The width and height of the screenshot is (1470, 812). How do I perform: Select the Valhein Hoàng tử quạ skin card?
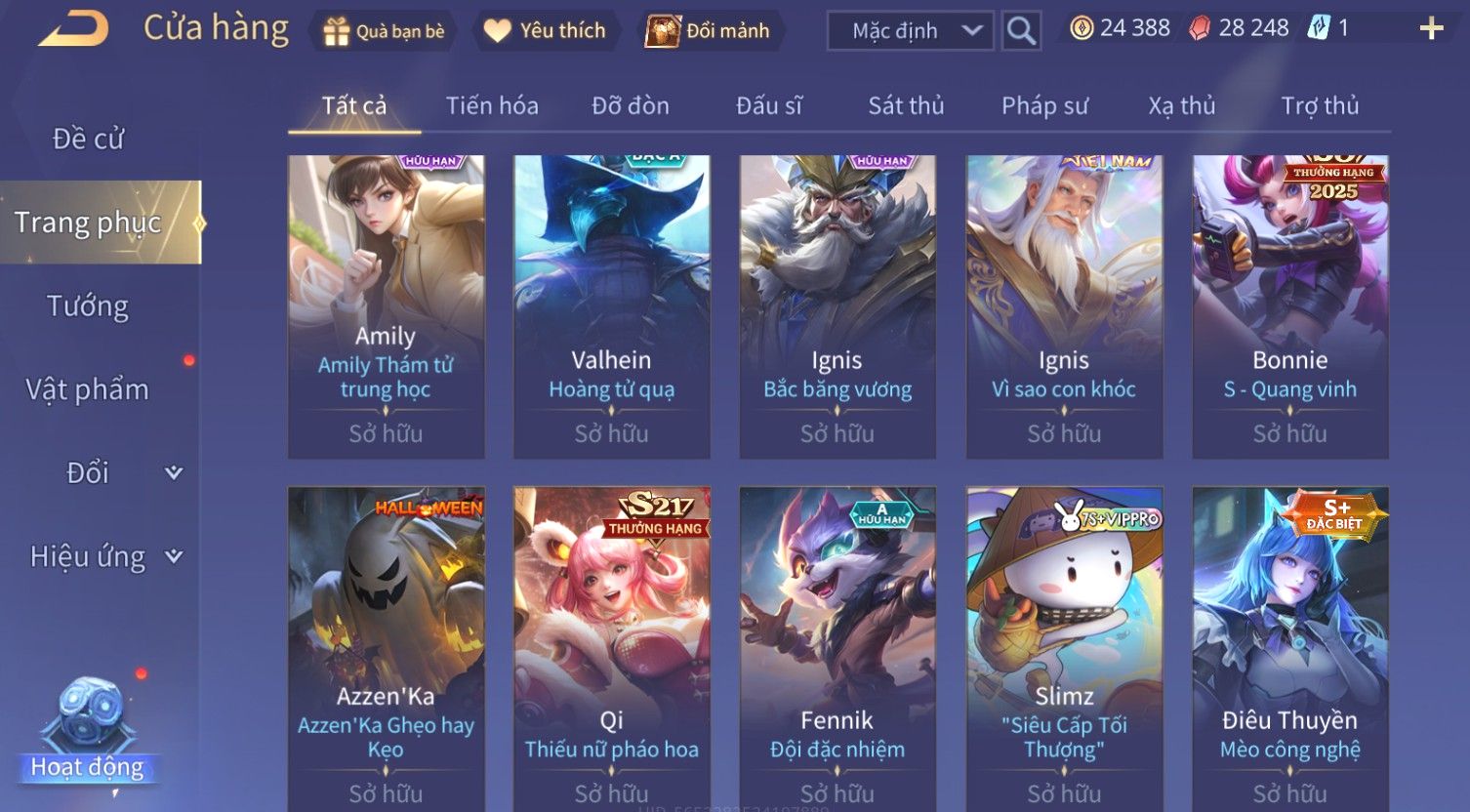coord(611,306)
